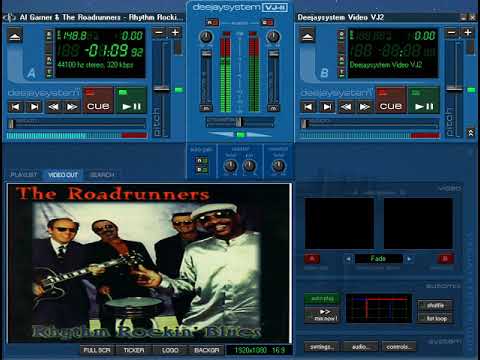Adjust the monitor level knob
This screenshot has height=360, width=480.
pyautogui.click(x=278, y=166)
